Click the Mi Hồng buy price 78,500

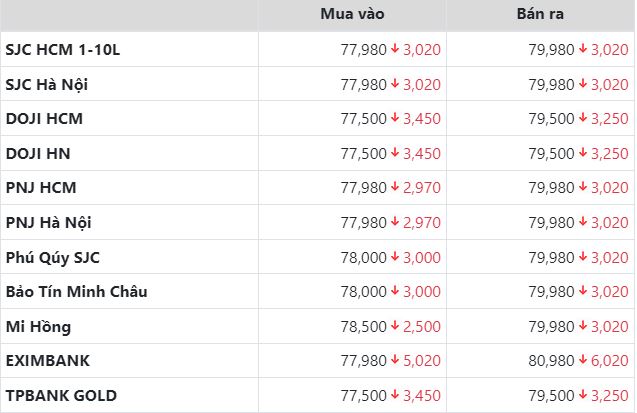363,327
